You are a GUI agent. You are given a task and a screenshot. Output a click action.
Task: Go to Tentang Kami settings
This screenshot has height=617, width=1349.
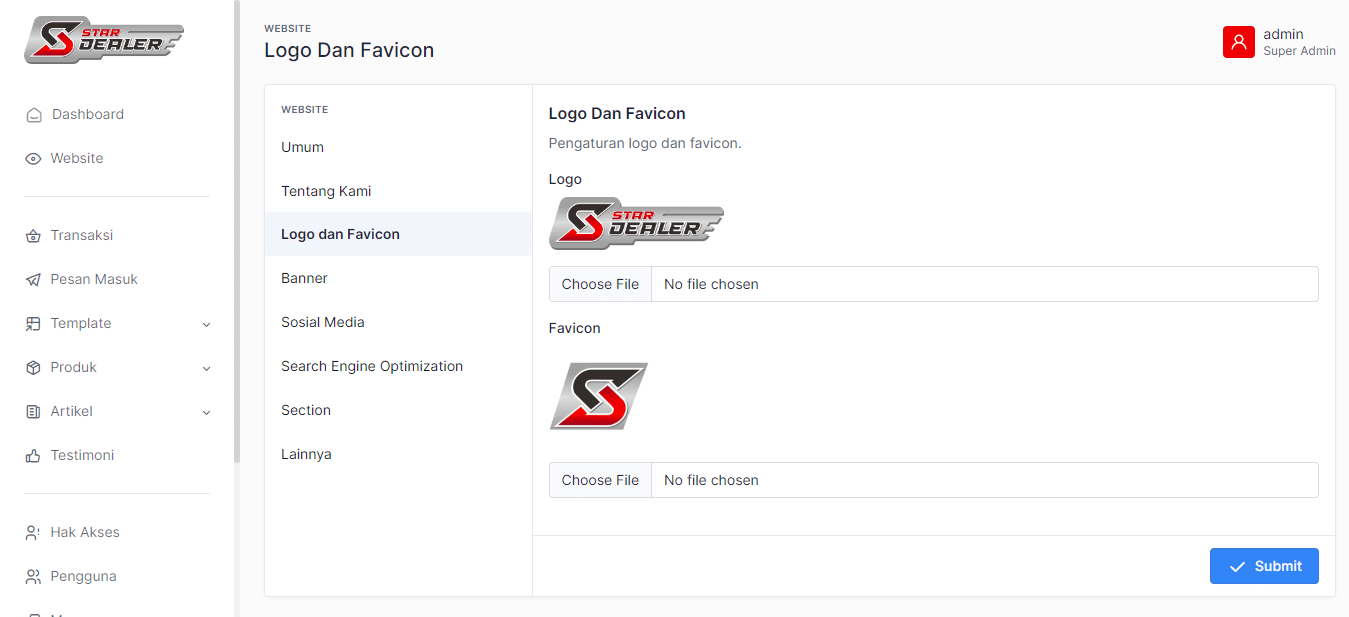pyautogui.click(x=326, y=191)
